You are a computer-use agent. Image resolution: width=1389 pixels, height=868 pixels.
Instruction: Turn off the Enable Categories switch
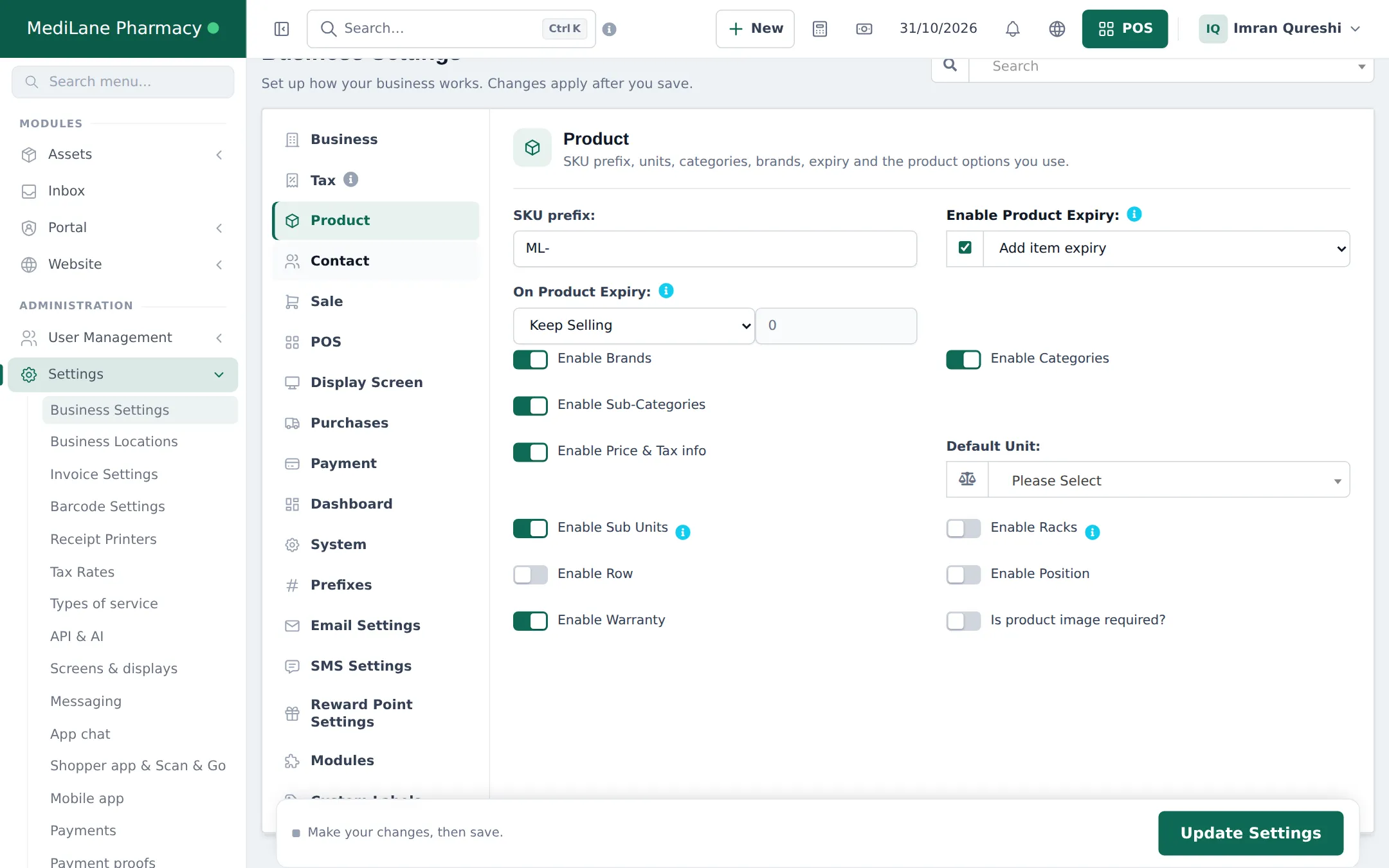963,359
